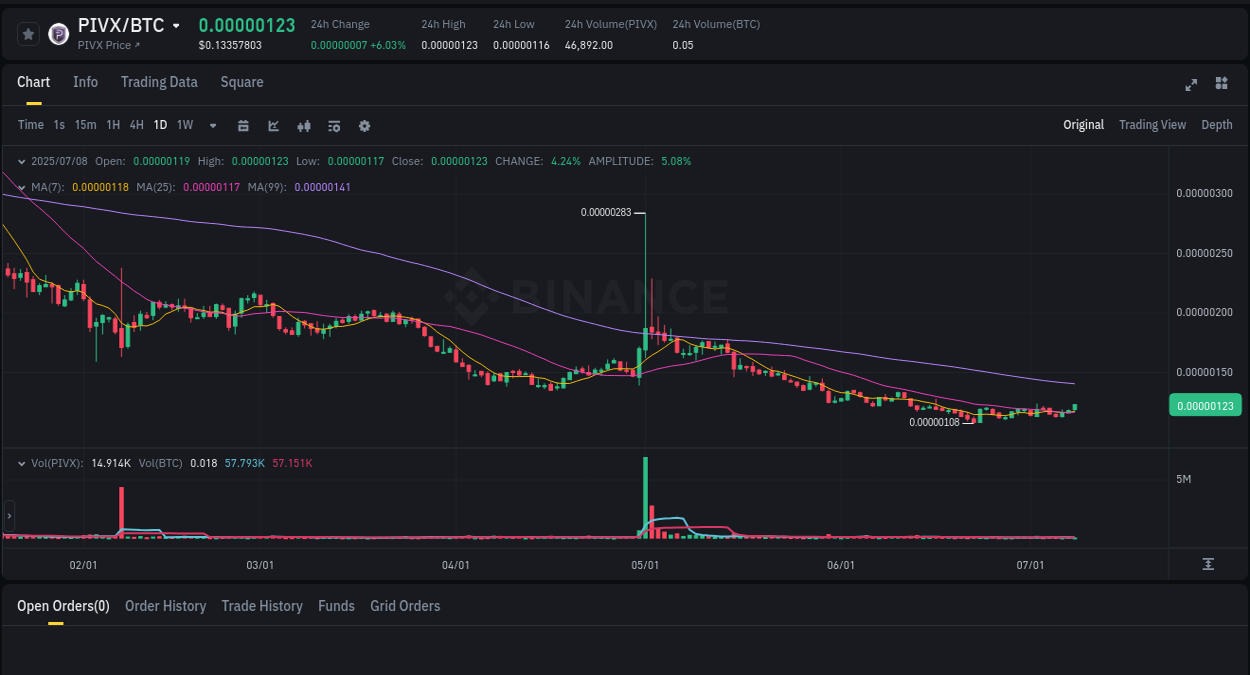The height and width of the screenshot is (675, 1250).
Task: Toggle PIVX/BTC as favorite star
Action: point(28,33)
